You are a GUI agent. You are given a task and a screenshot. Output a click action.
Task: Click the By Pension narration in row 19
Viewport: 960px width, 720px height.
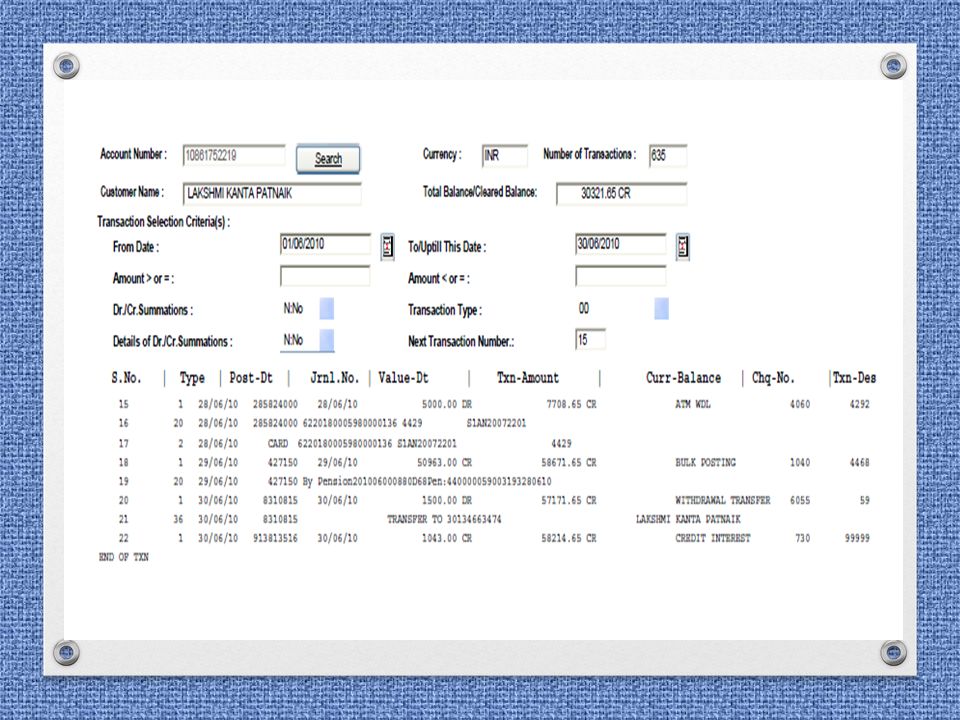coord(427,481)
